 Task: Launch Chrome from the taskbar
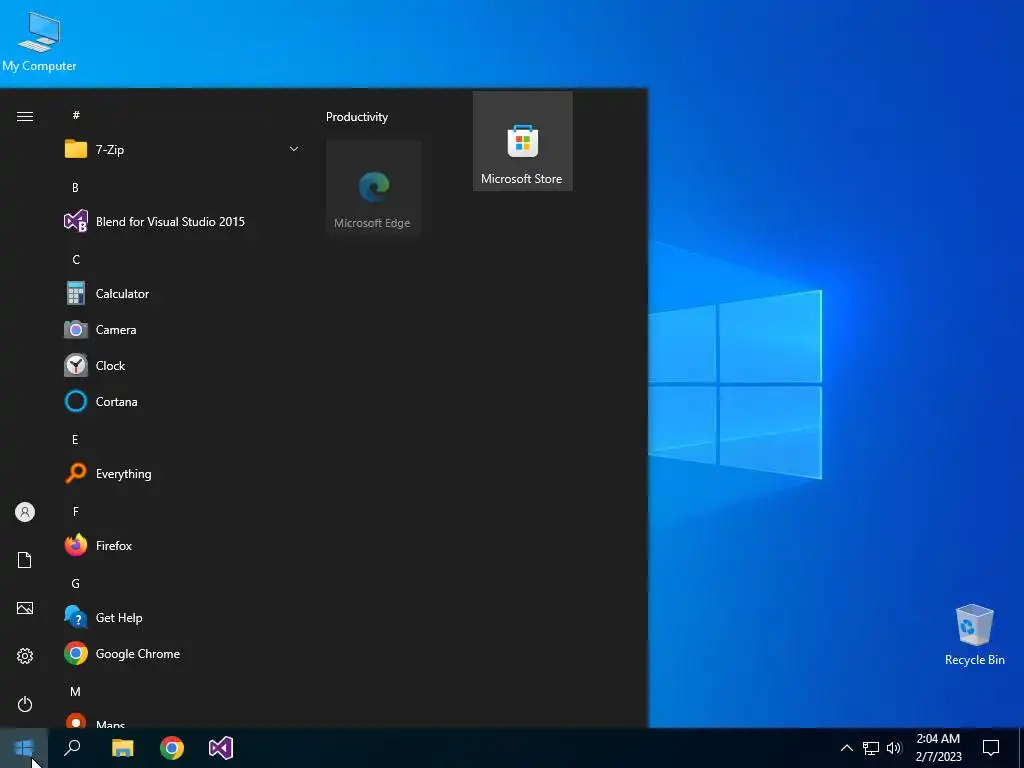coord(172,748)
